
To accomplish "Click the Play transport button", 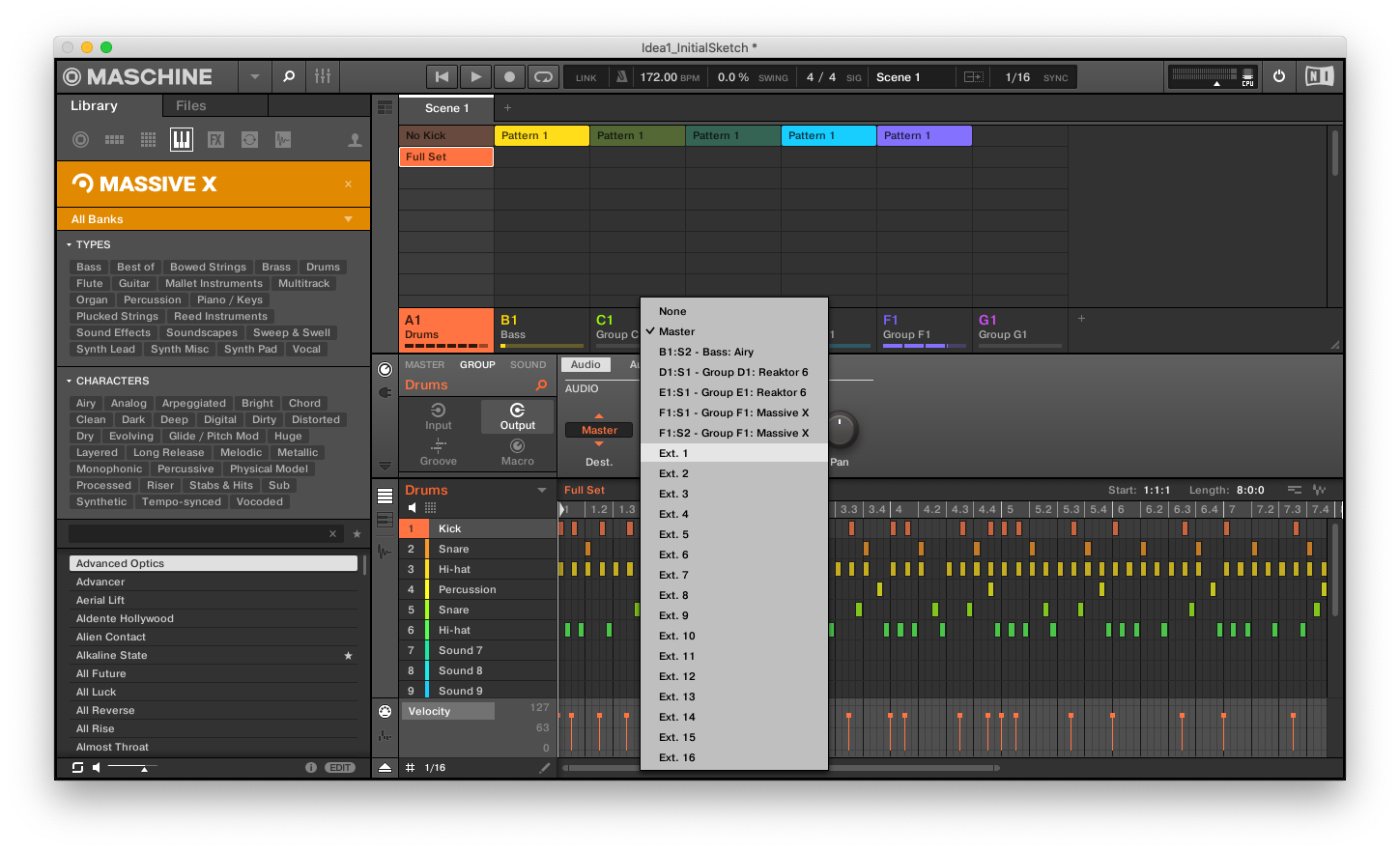I will 475,77.
